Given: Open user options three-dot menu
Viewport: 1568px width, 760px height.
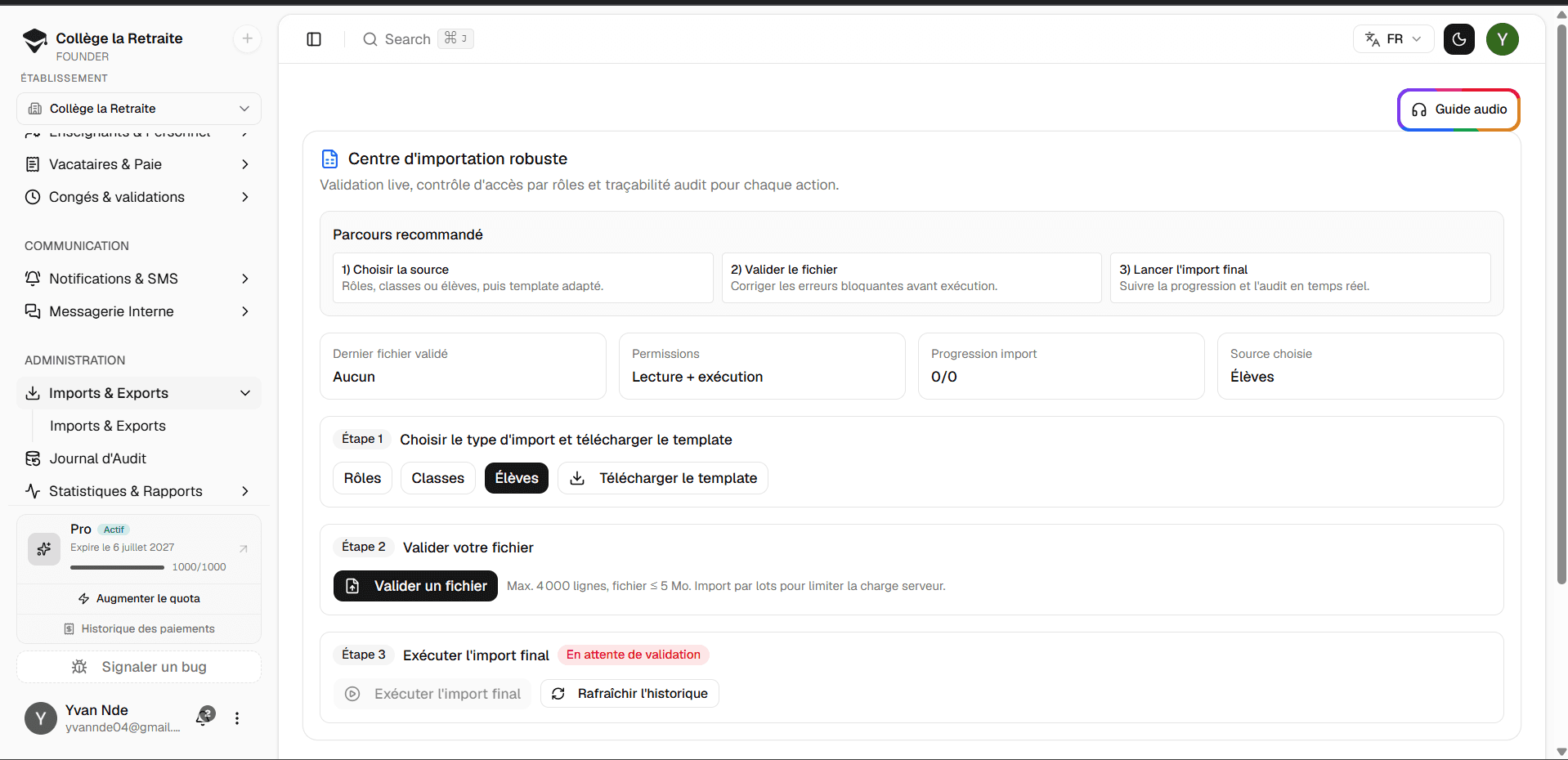Looking at the screenshot, I should pos(237,718).
